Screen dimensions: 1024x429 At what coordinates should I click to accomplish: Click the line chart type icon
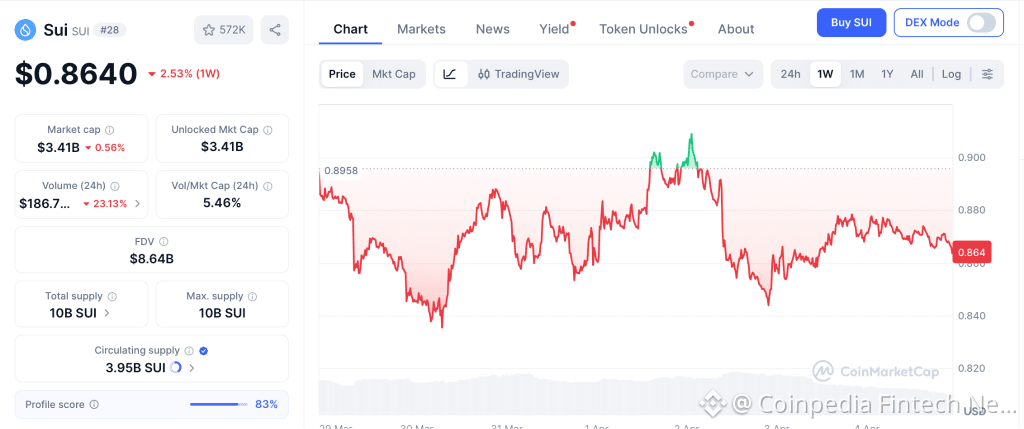[450, 74]
